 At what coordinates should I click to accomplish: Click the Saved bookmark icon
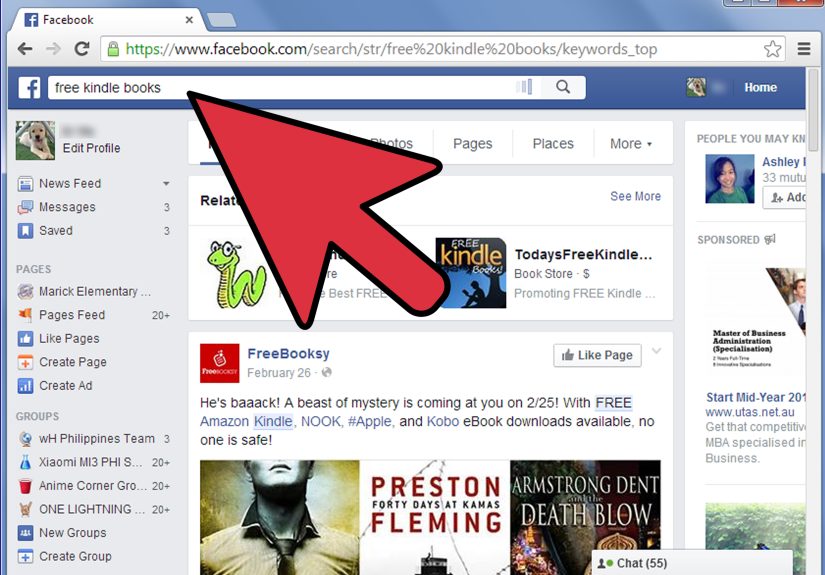click(x=25, y=230)
